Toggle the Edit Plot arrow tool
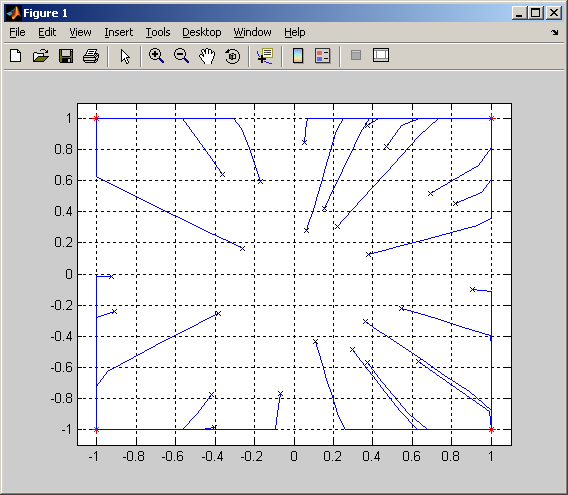This screenshot has width=568, height=495. point(125,56)
